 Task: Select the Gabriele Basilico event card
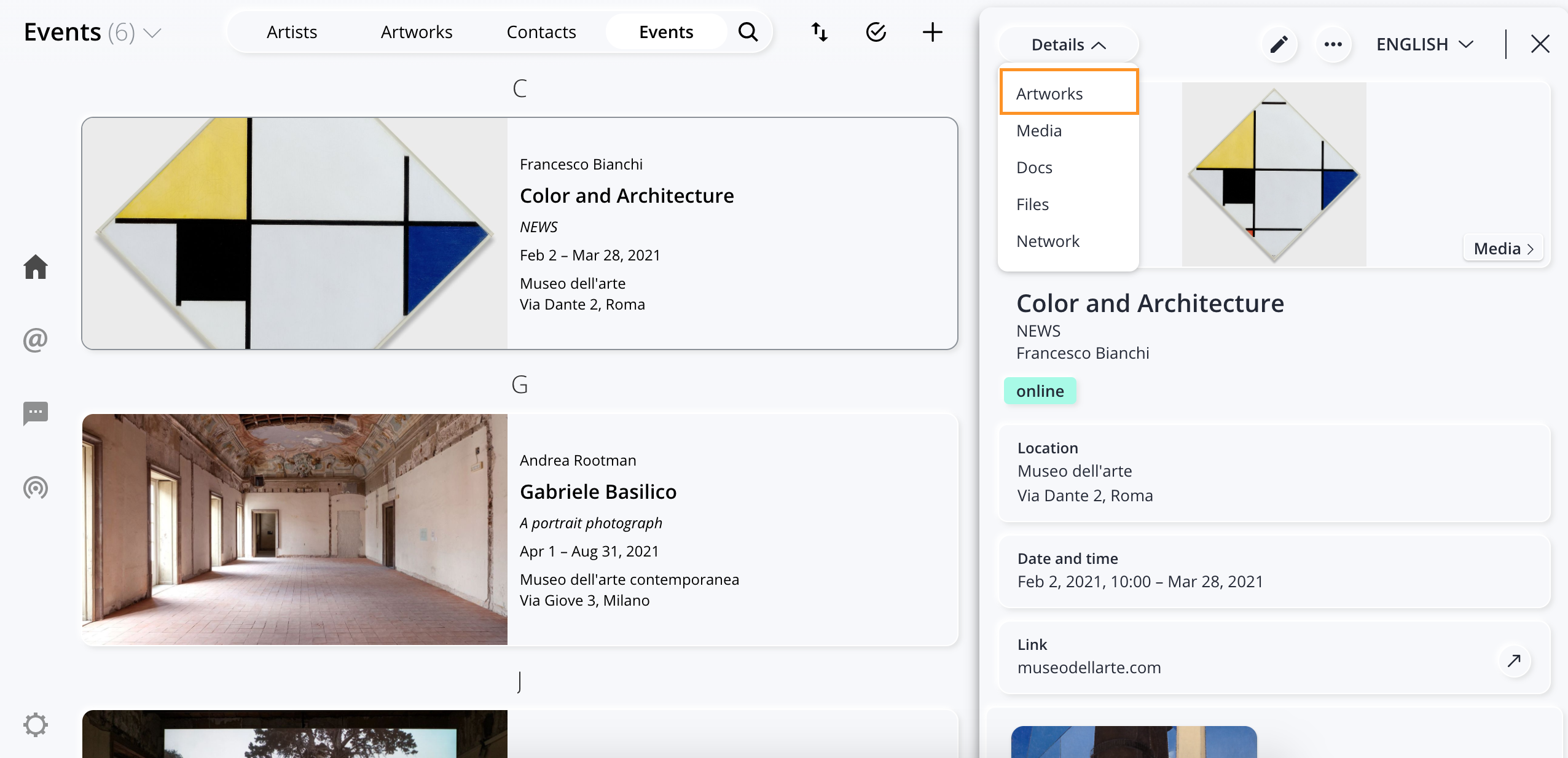(x=520, y=529)
